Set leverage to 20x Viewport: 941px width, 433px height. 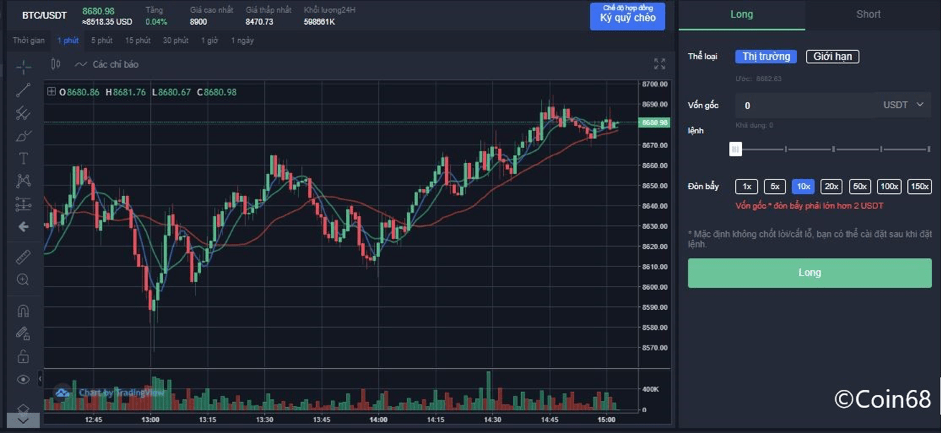point(831,187)
